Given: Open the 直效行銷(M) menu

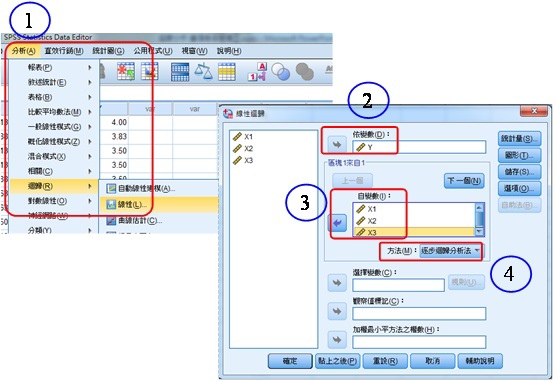Looking at the screenshot, I should coord(64,51).
